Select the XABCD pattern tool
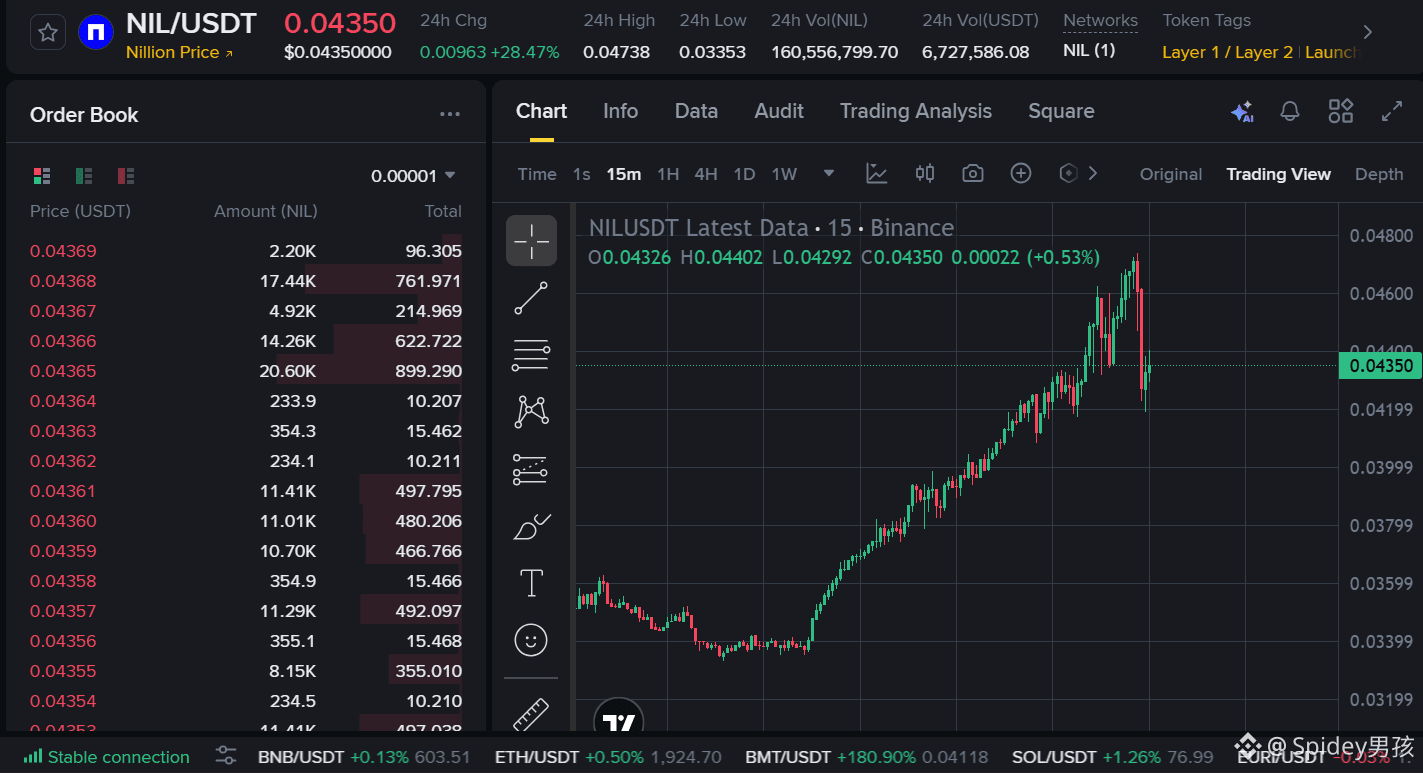The height and width of the screenshot is (773, 1423). tap(531, 412)
